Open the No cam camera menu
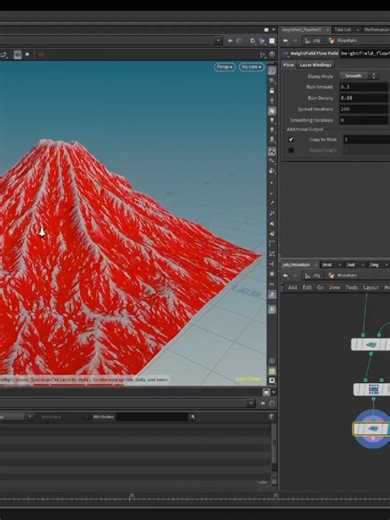The width and height of the screenshot is (390, 520). click(251, 67)
